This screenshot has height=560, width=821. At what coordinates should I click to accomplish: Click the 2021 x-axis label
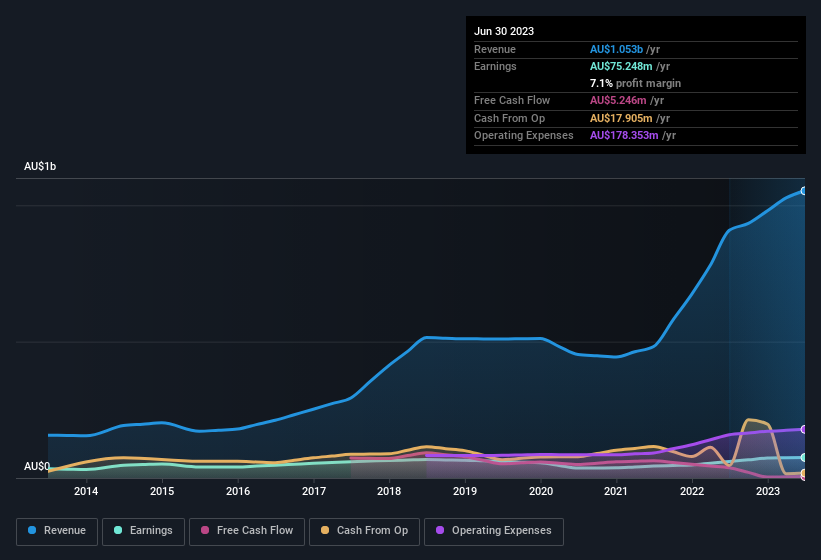pyautogui.click(x=616, y=491)
